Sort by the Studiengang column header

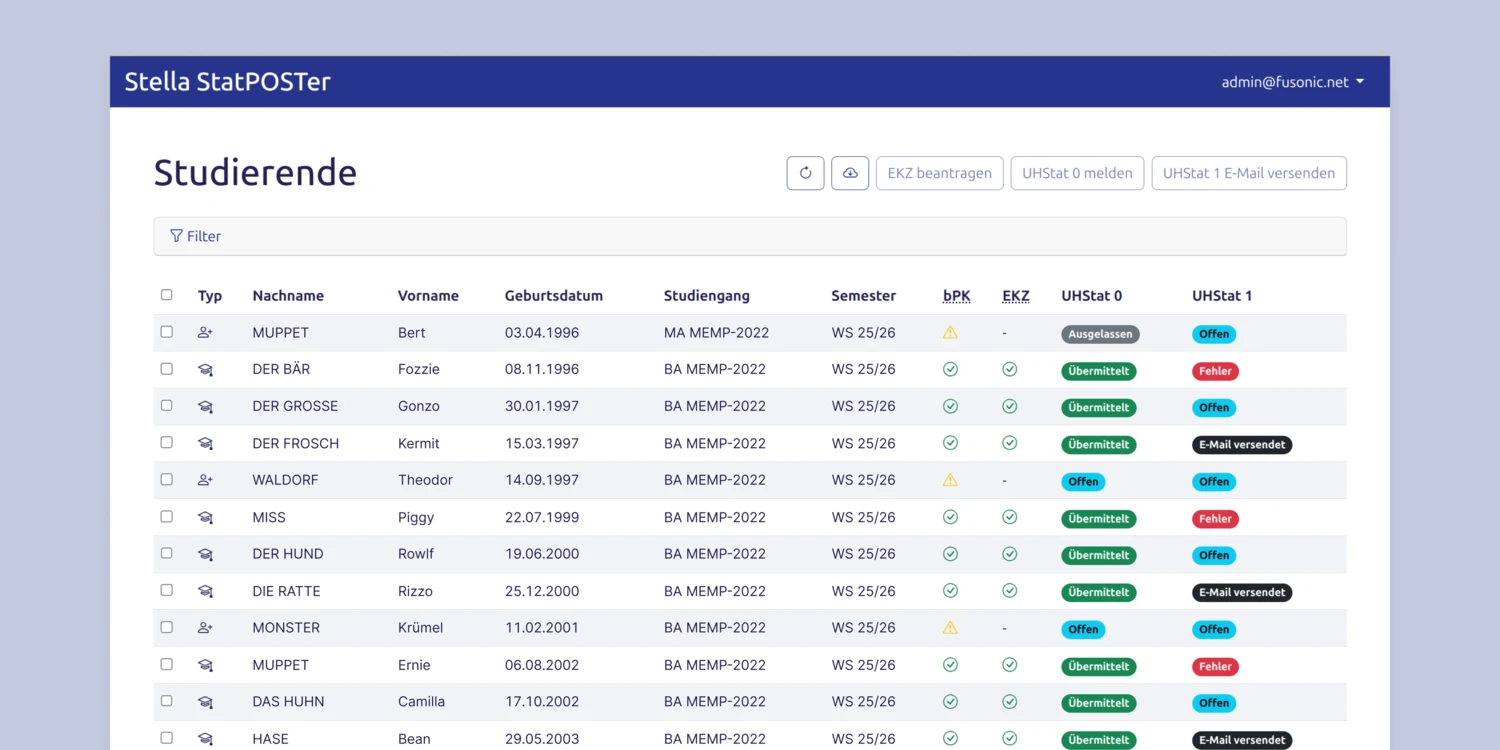click(x=707, y=296)
